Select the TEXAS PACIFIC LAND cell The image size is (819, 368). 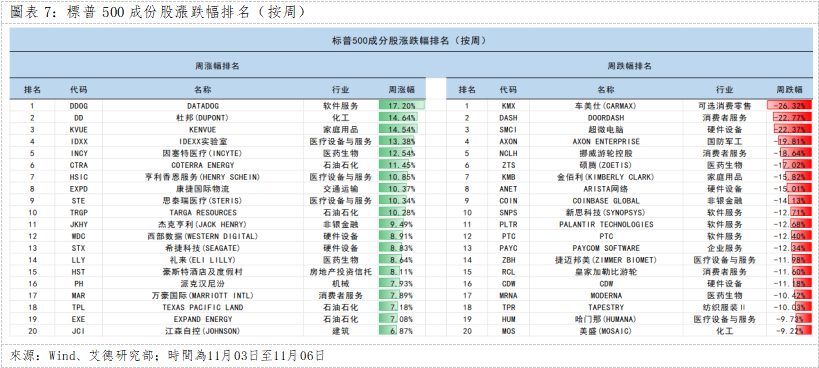pyautogui.click(x=203, y=307)
